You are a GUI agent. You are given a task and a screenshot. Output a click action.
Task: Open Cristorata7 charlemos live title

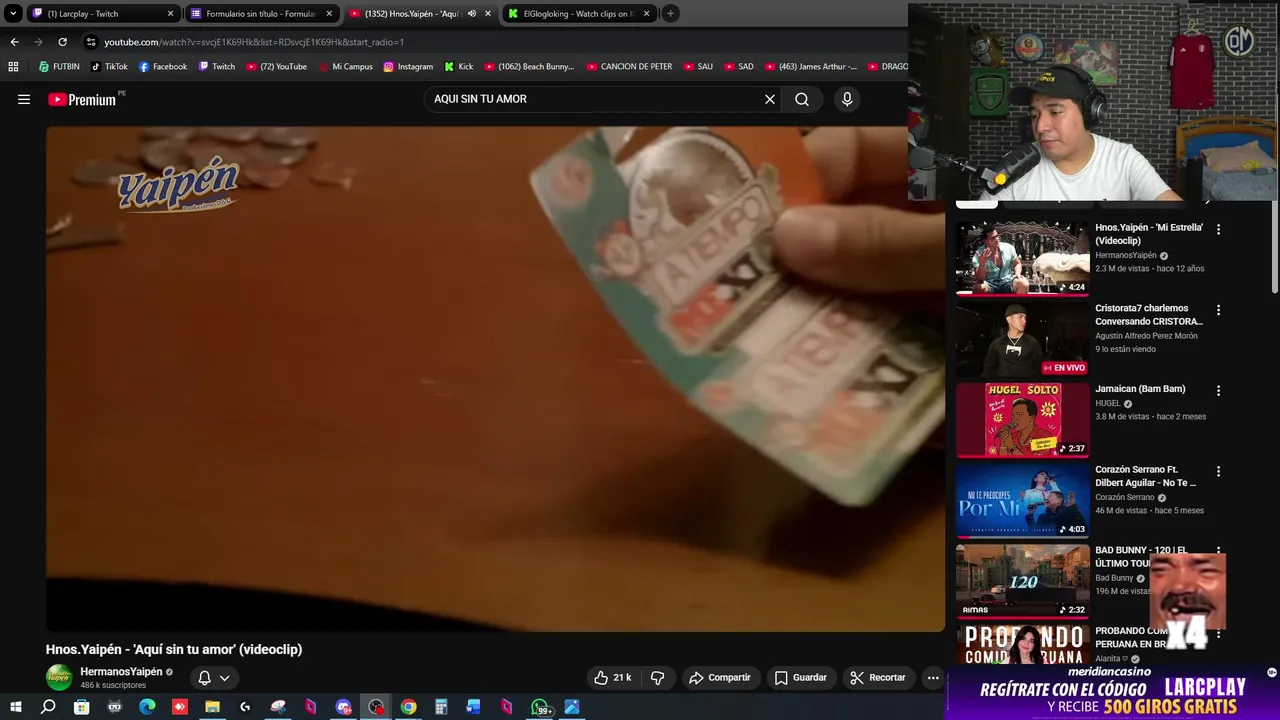click(x=1149, y=315)
